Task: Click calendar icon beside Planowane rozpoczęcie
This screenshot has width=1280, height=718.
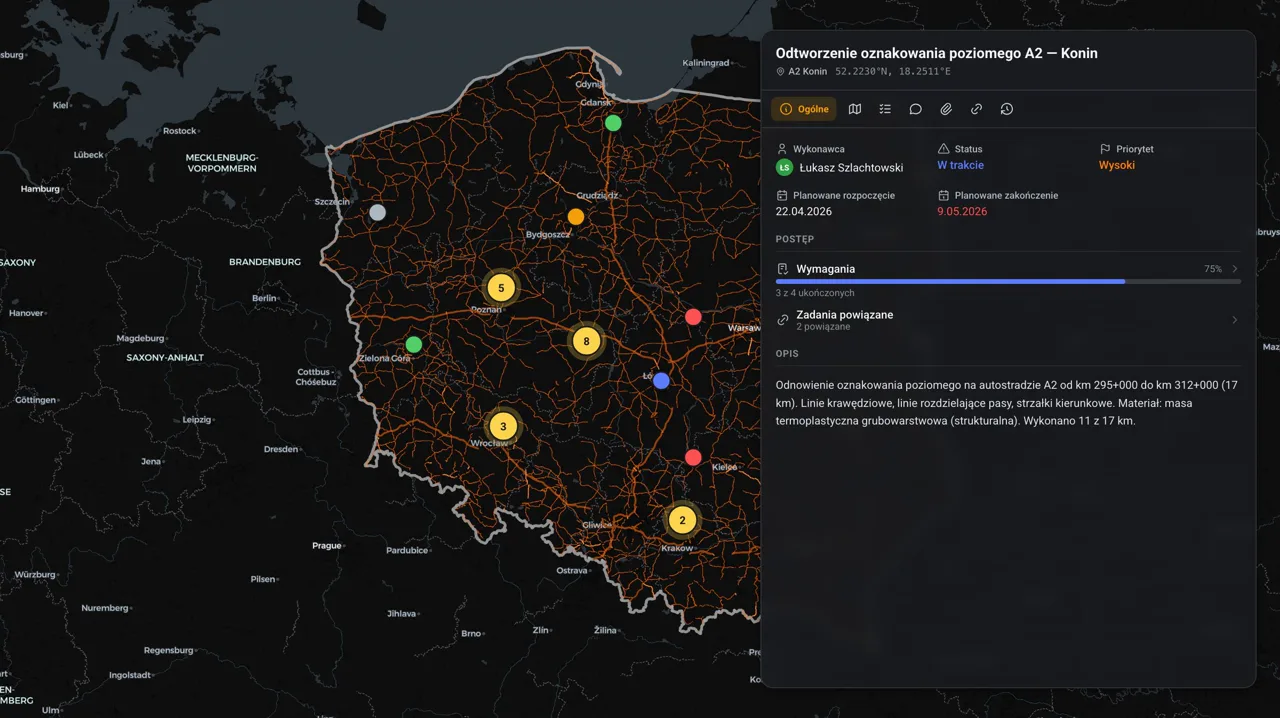Action: pos(782,196)
